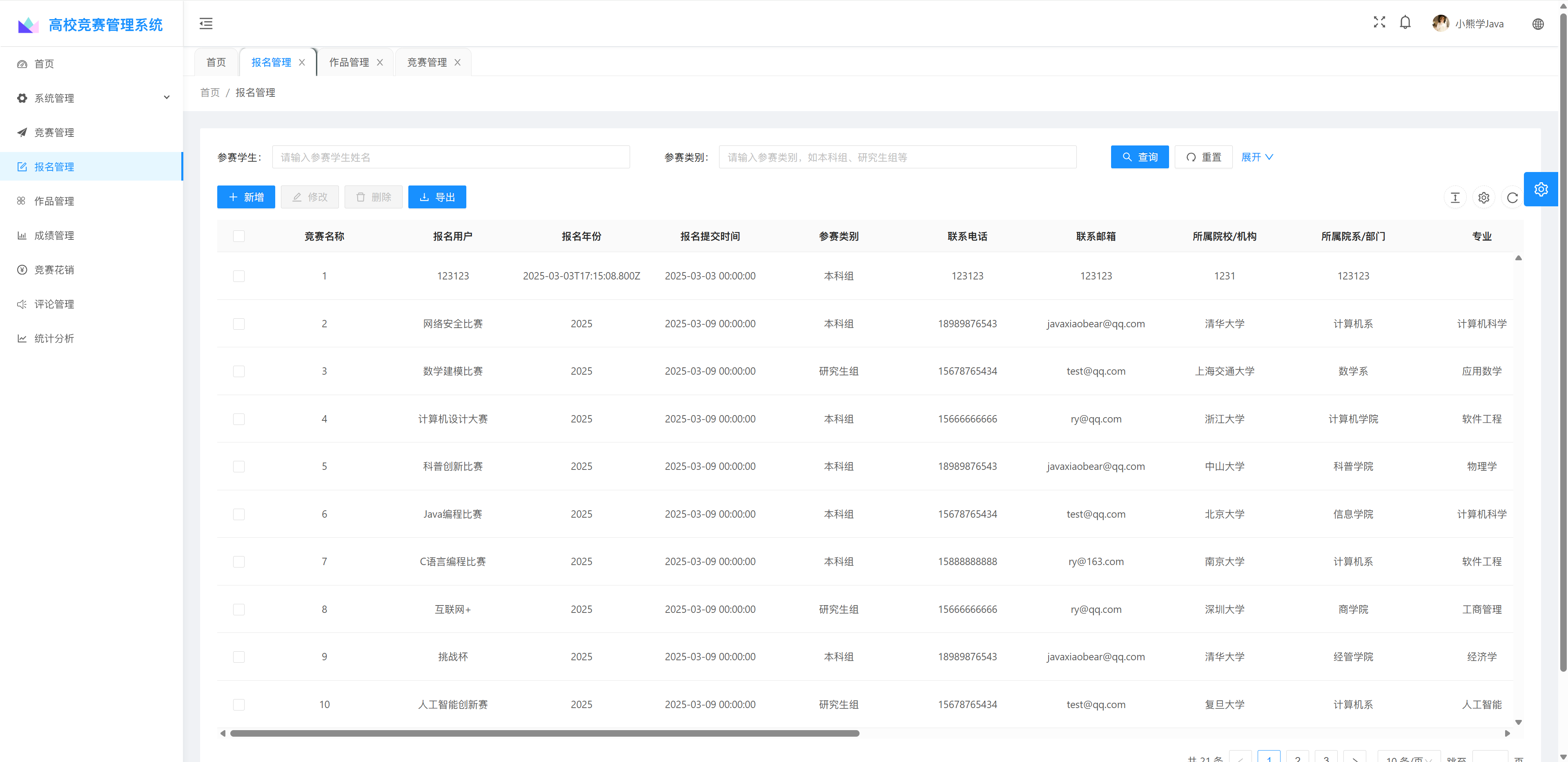The width and height of the screenshot is (1568, 762).
Task: Toggle fullscreen mode icon
Action: coord(1379,22)
